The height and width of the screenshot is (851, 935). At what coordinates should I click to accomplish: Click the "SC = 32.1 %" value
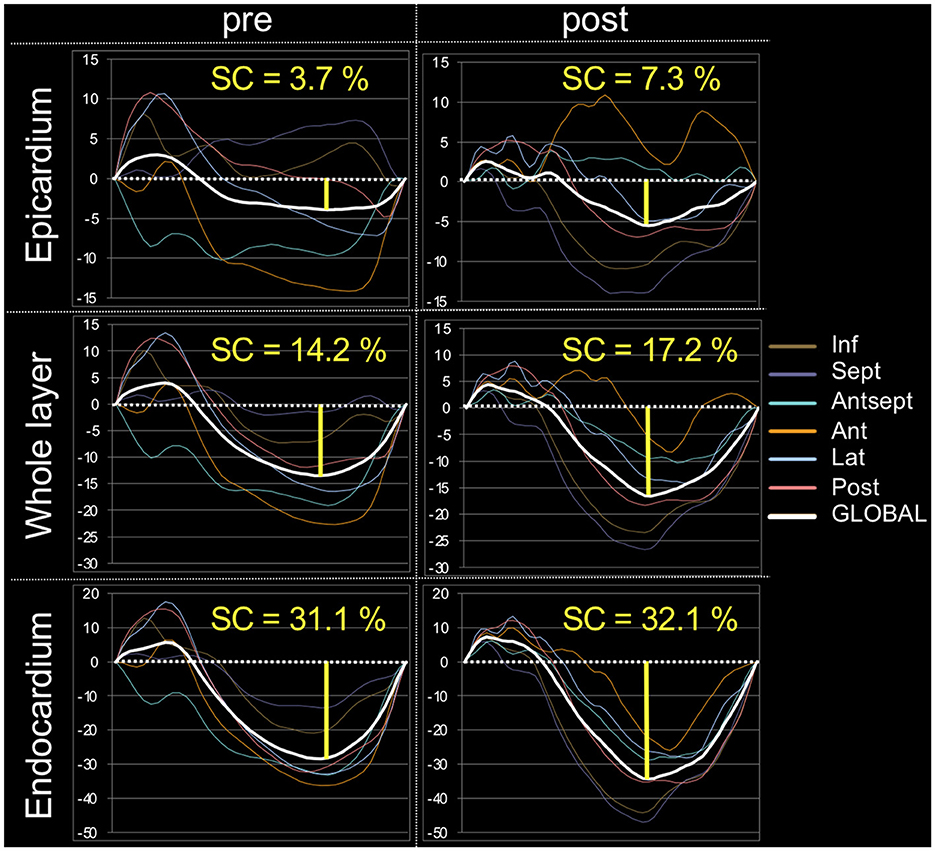650,619
